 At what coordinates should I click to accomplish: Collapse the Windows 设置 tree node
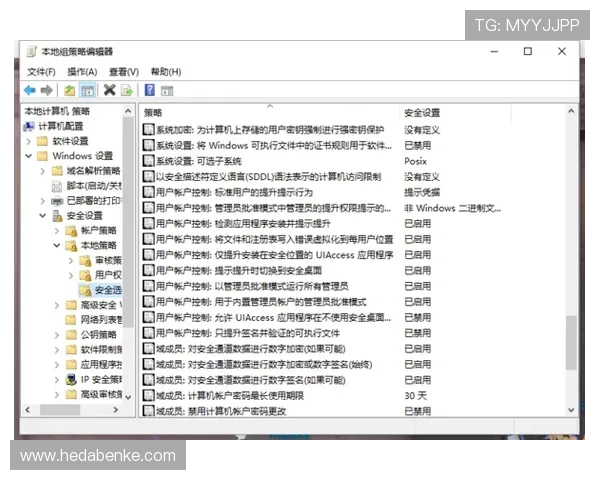coord(29,156)
